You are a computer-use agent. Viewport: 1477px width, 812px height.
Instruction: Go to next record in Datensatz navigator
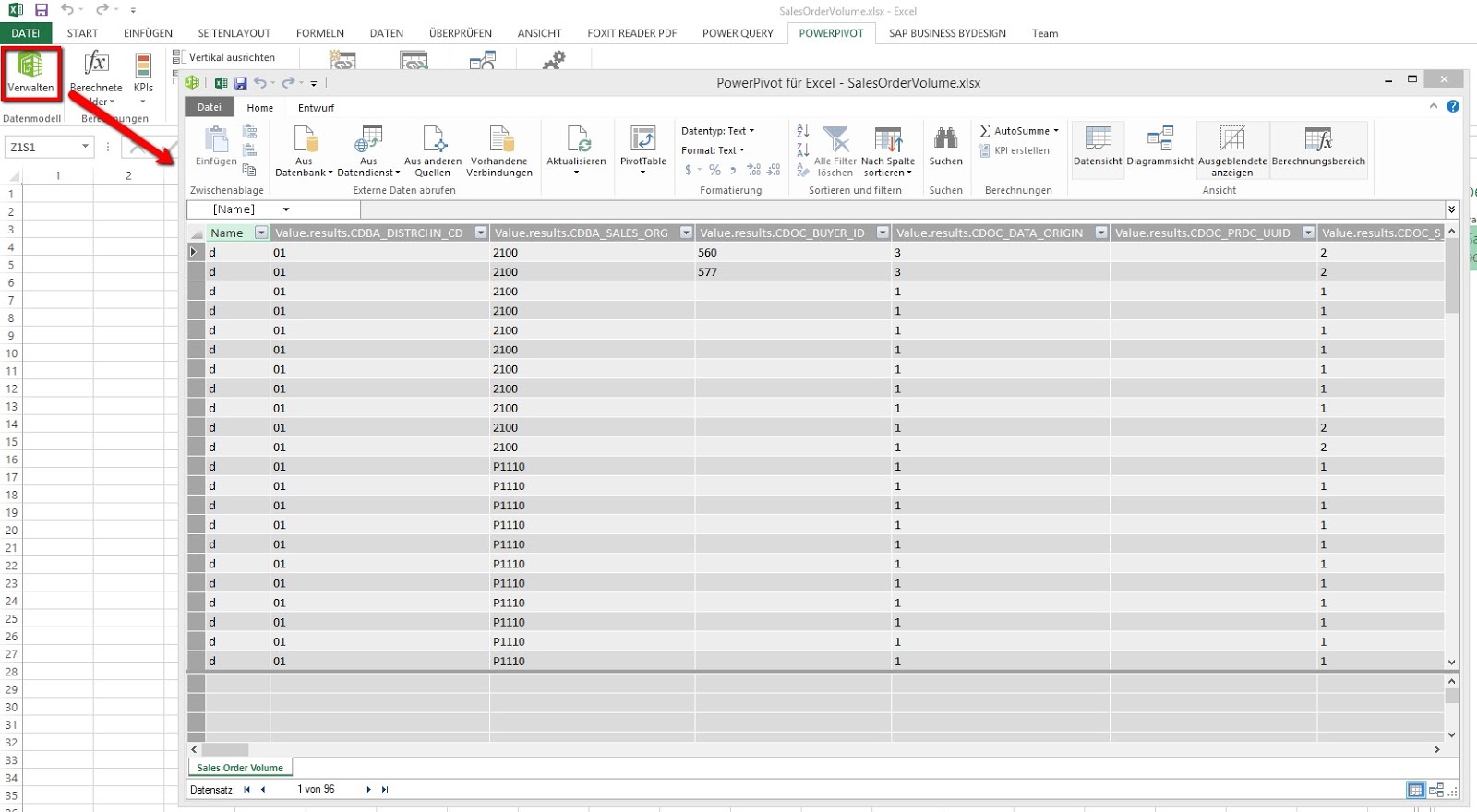click(368, 789)
